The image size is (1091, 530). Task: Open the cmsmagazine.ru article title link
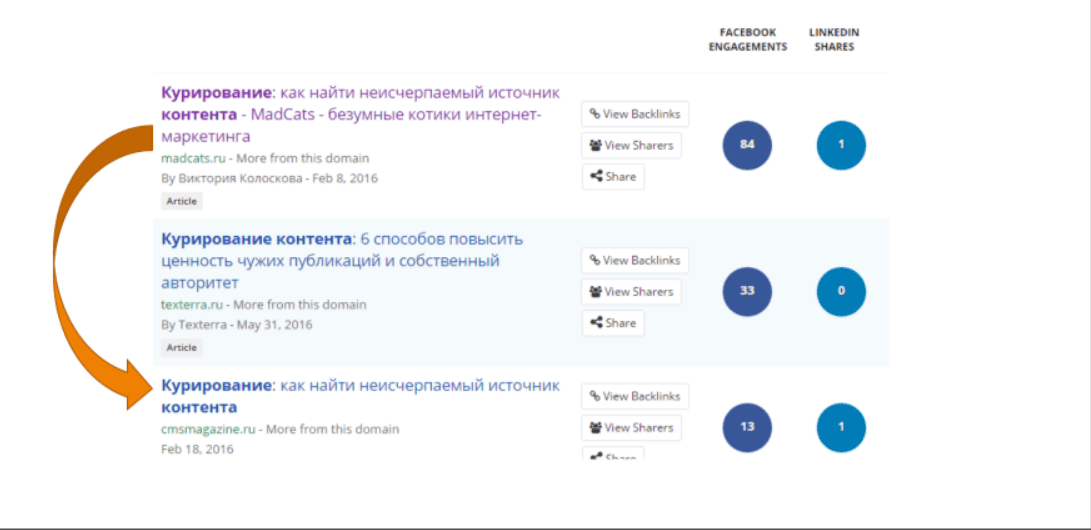pyautogui.click(x=360, y=396)
